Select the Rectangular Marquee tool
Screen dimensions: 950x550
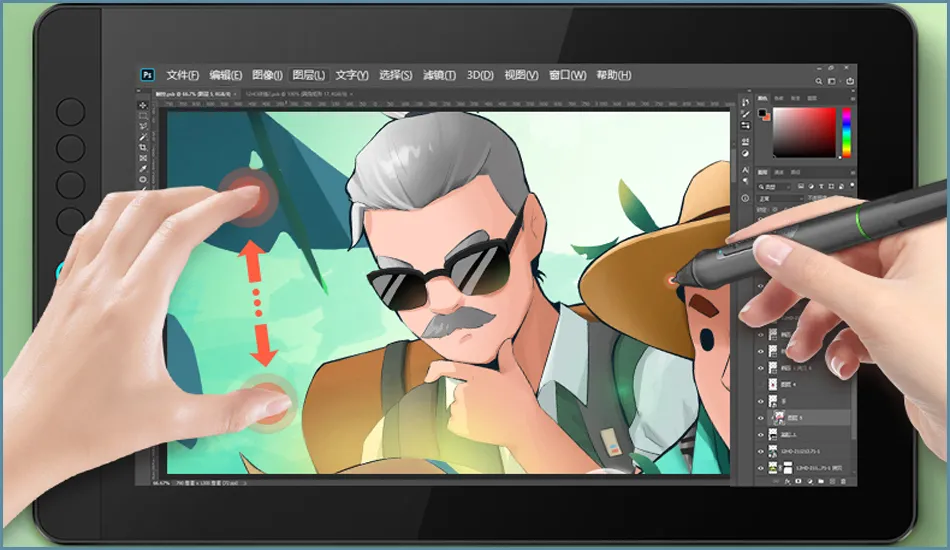coord(143,117)
